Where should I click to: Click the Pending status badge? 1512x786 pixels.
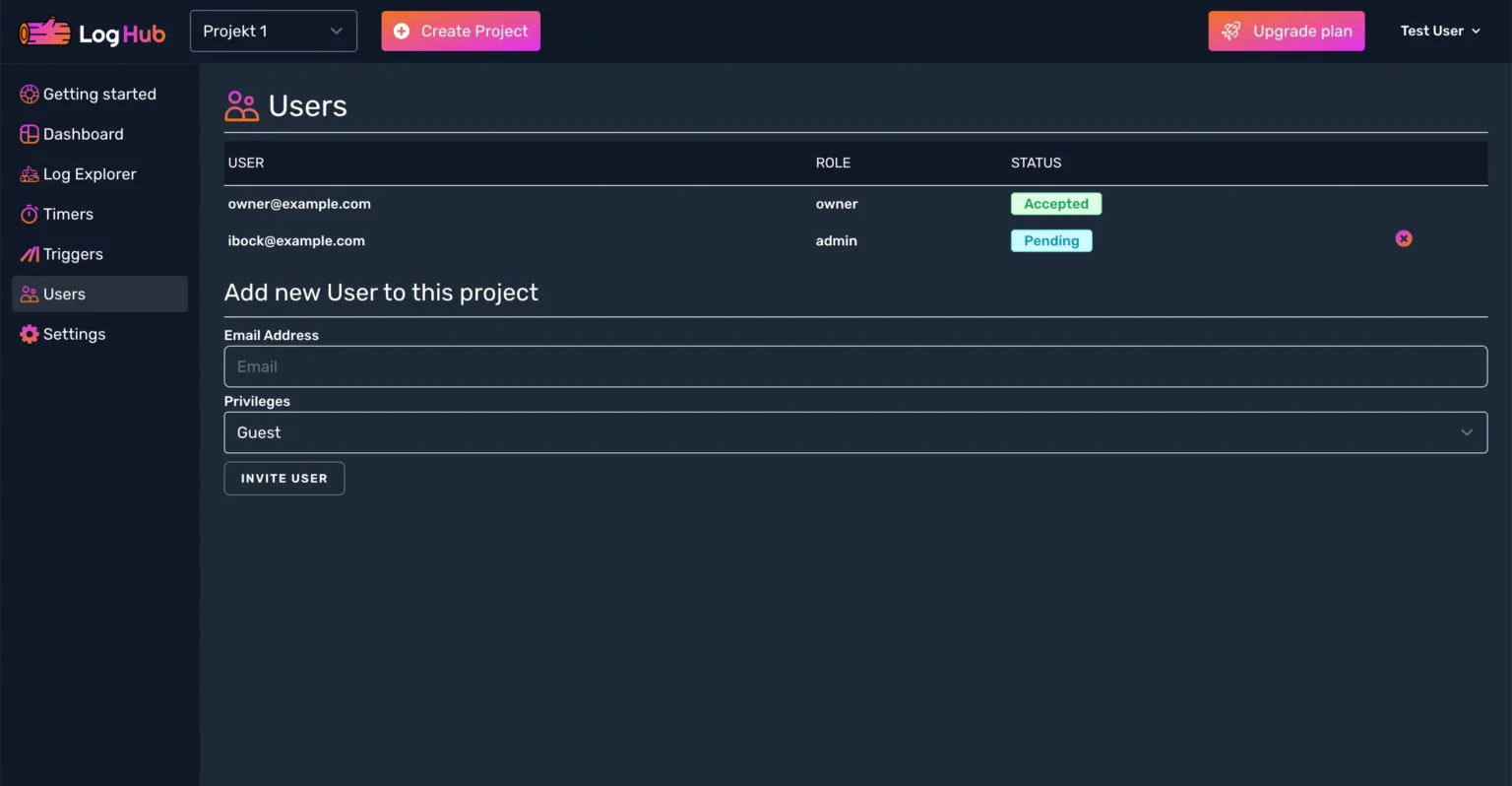click(x=1050, y=241)
